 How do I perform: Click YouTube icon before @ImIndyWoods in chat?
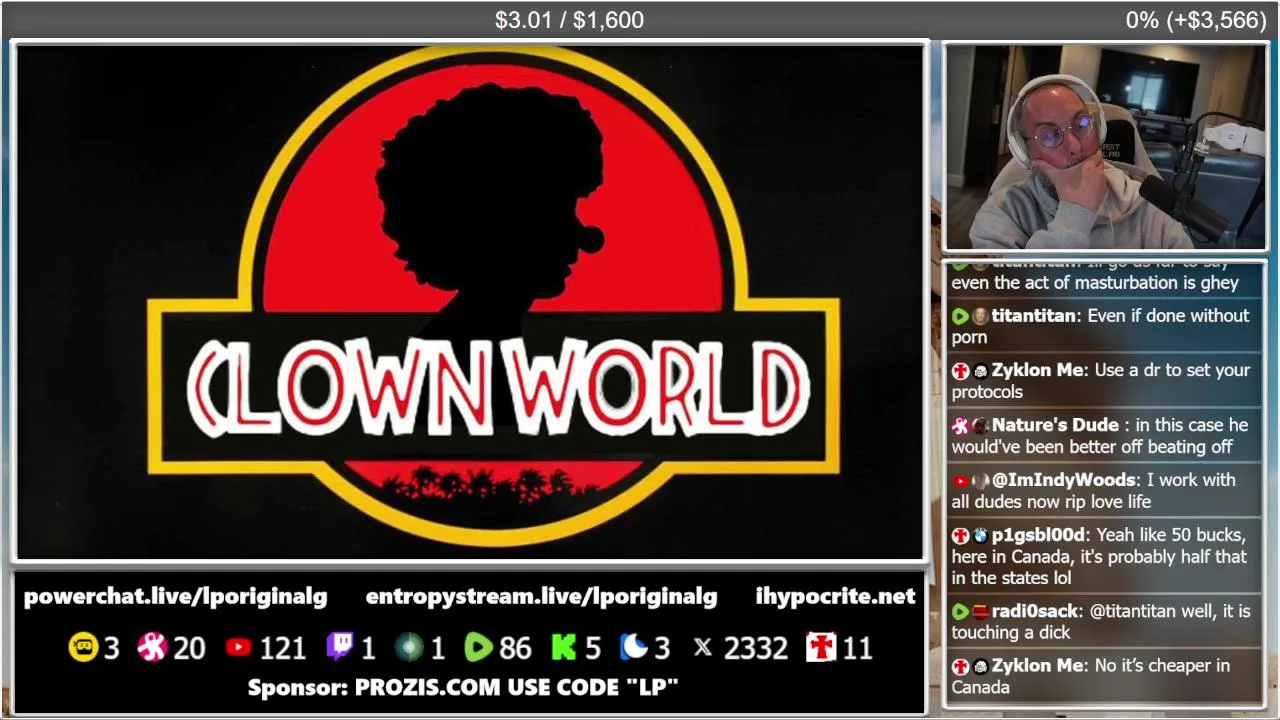pyautogui.click(x=960, y=481)
